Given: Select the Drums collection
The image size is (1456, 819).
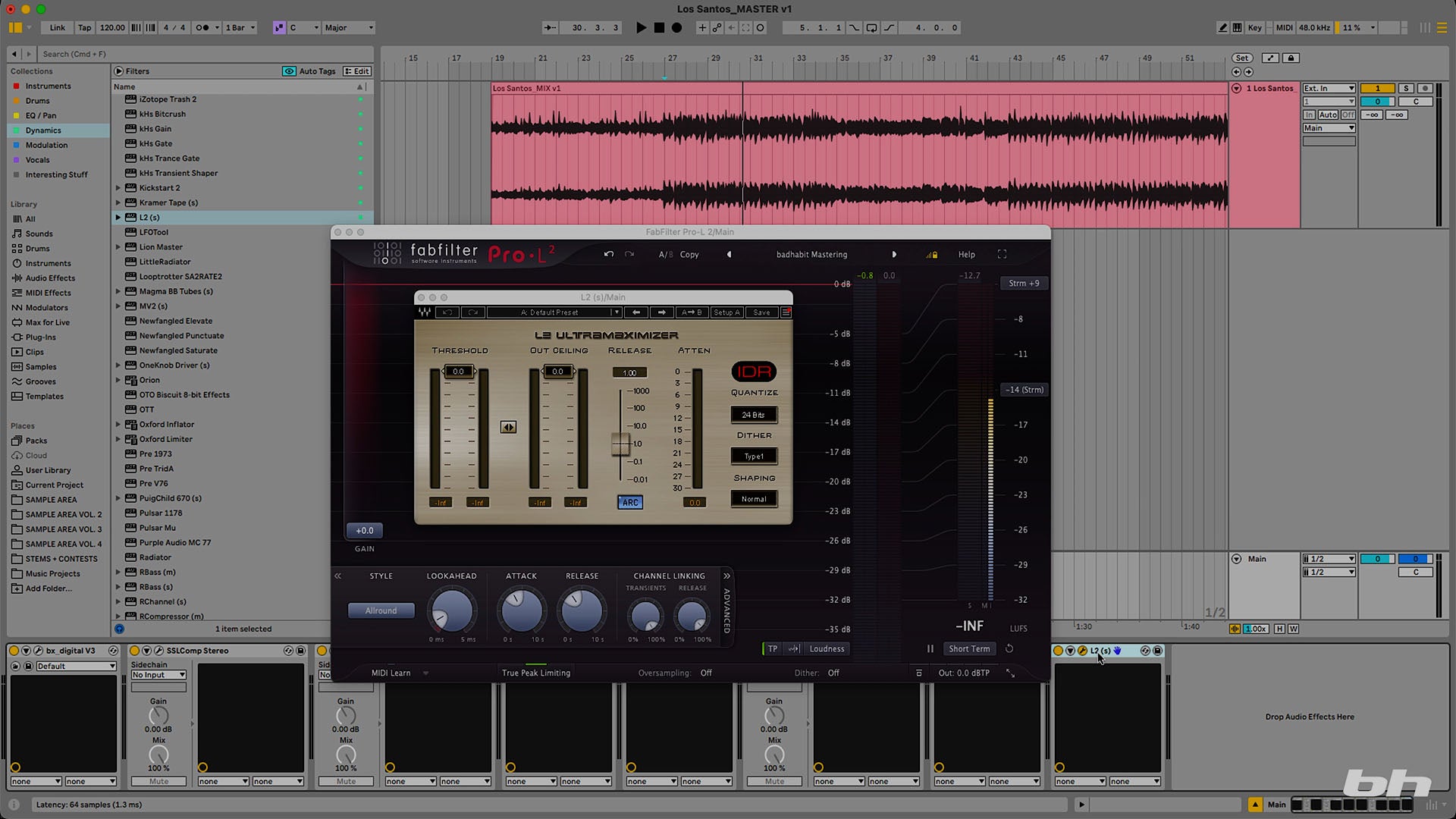Looking at the screenshot, I should [x=37, y=101].
